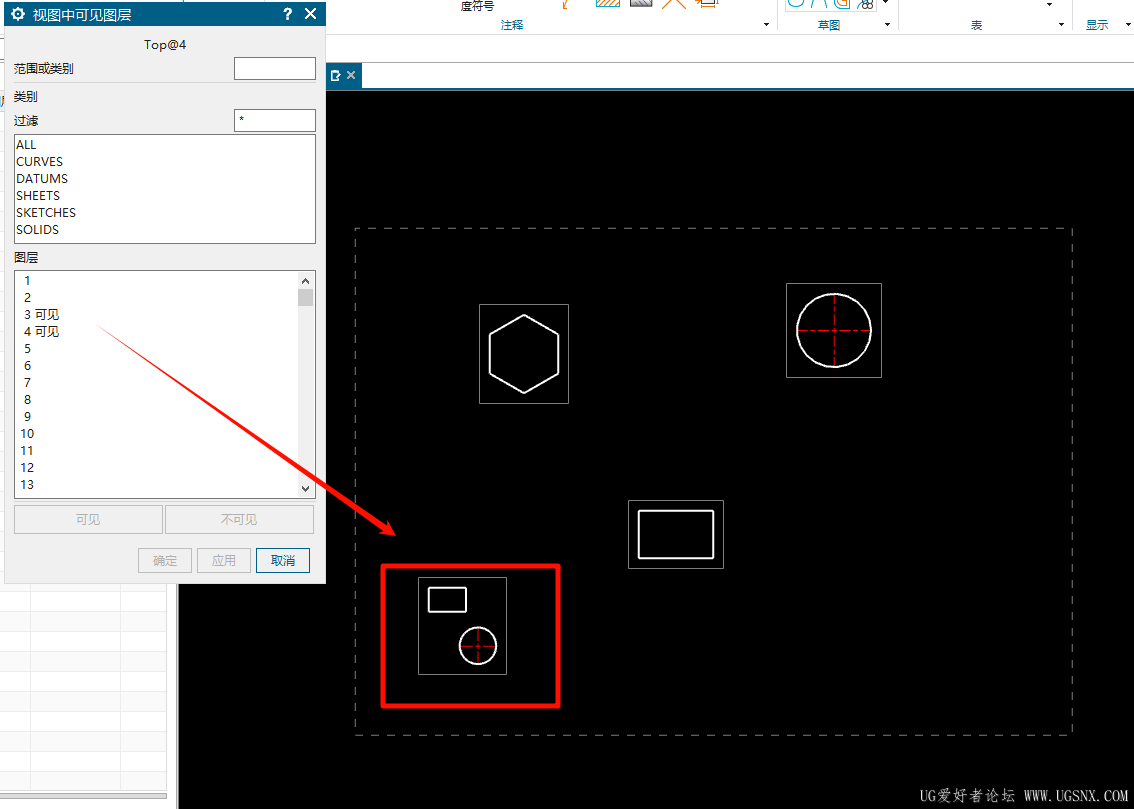Click the 确定 button
This screenshot has height=809, width=1134.
[x=165, y=560]
